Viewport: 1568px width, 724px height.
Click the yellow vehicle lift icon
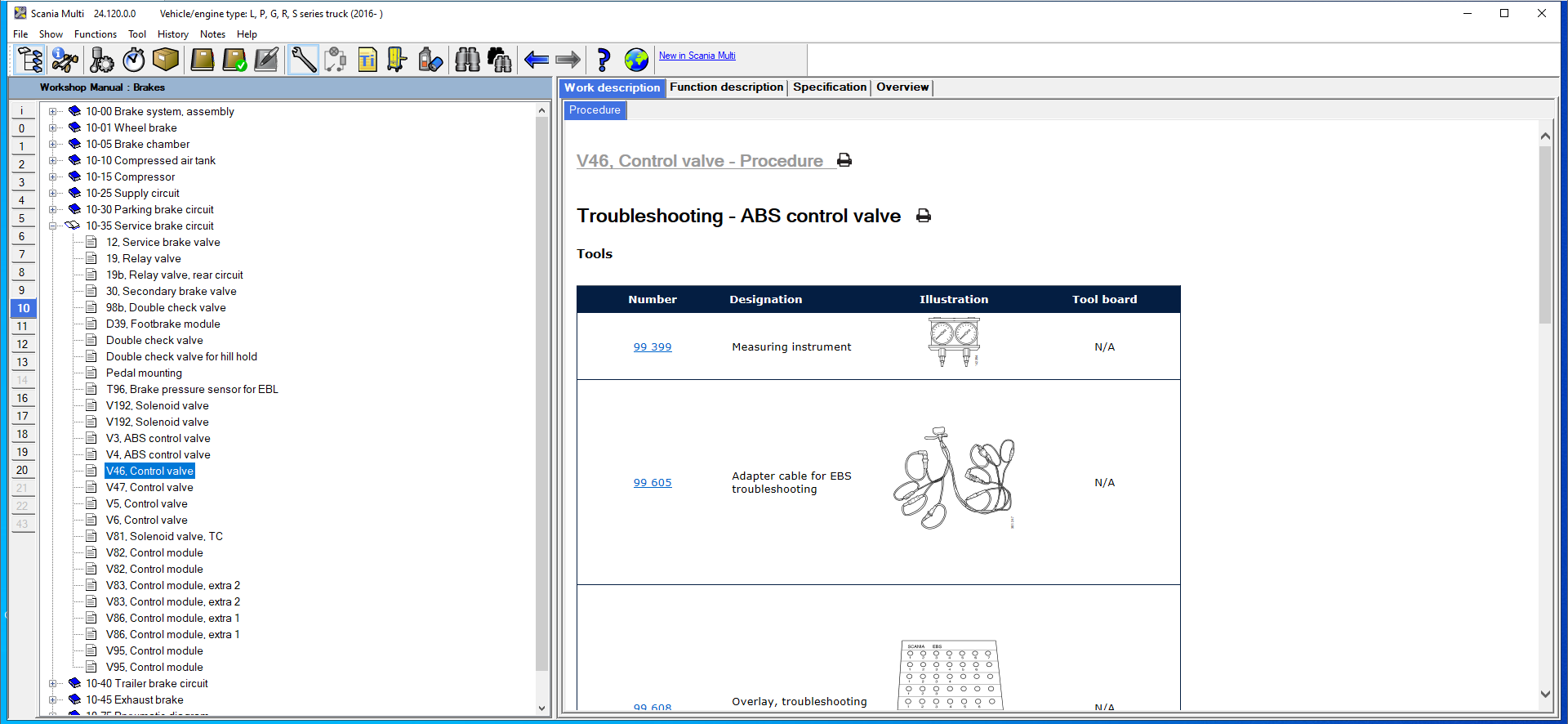point(398,60)
